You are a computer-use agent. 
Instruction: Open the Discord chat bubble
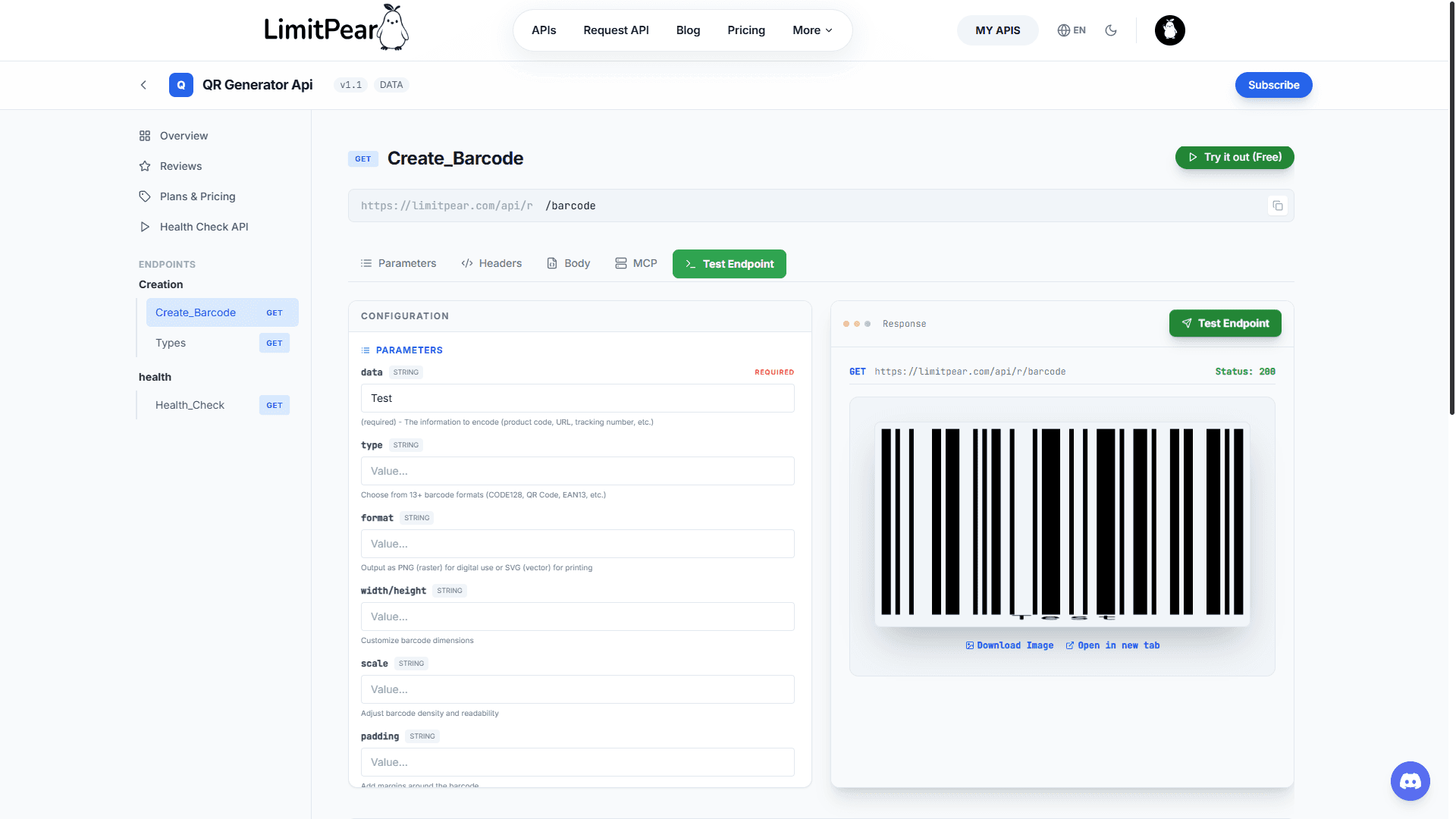(1410, 780)
